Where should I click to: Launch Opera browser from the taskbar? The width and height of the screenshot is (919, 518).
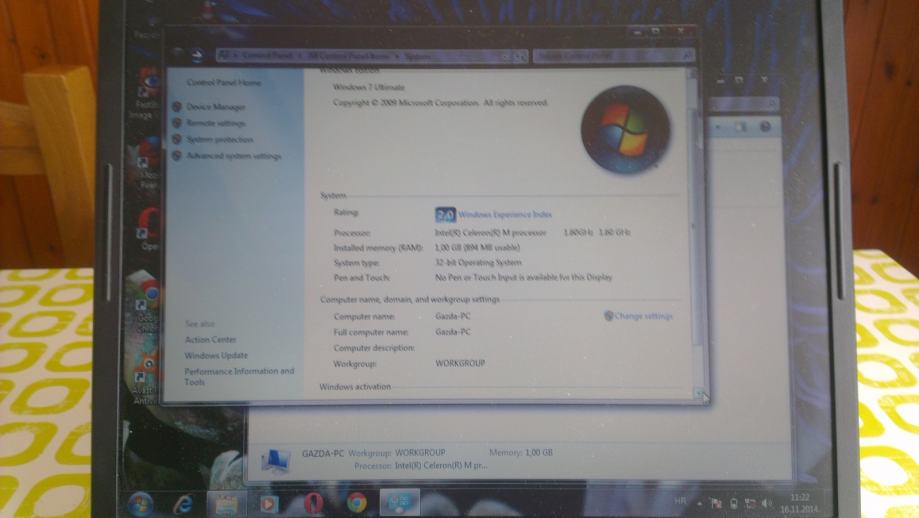(314, 504)
